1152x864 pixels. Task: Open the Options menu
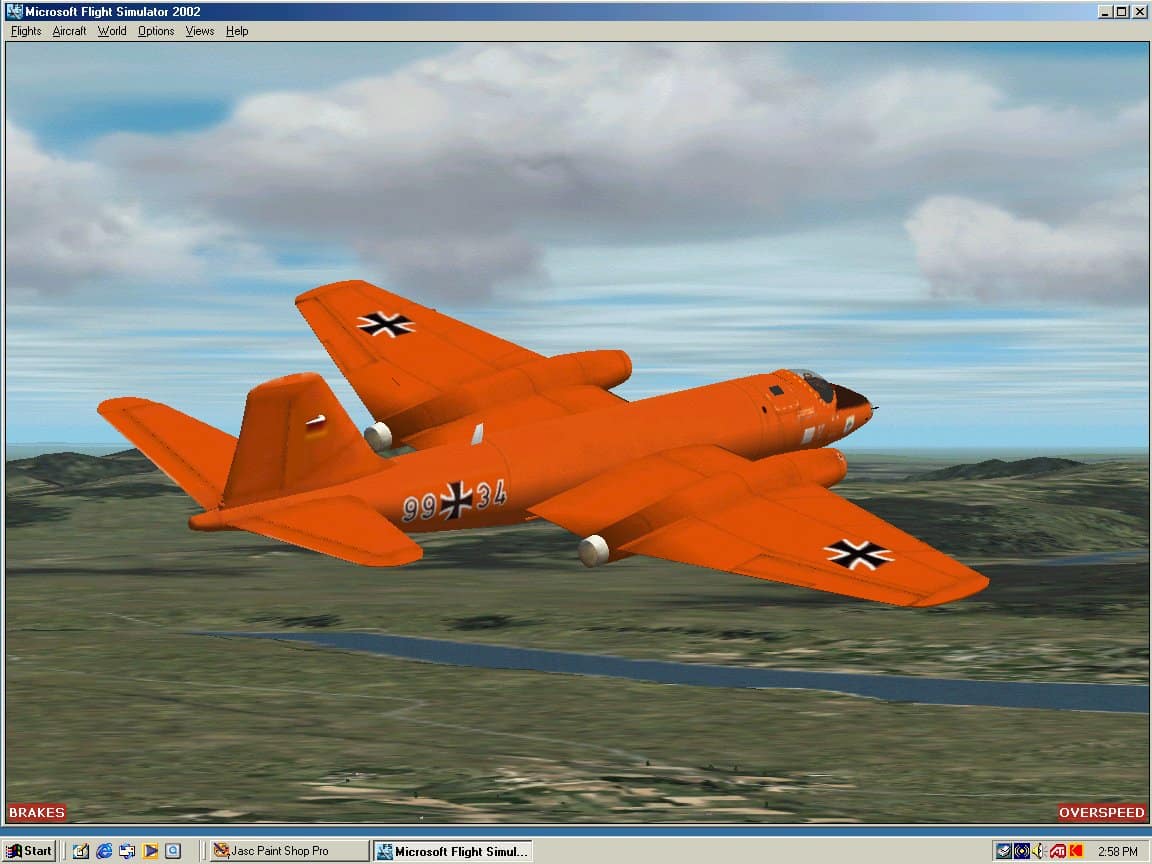156,31
